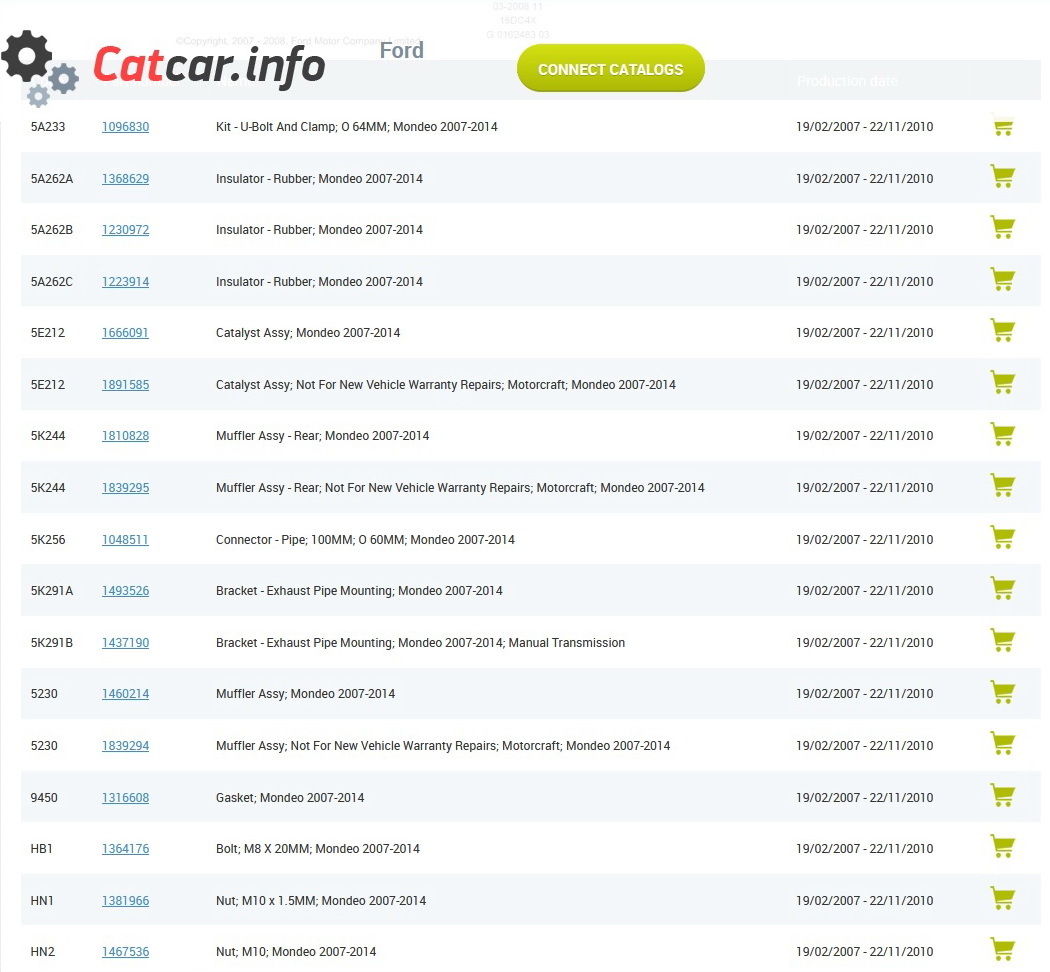
Task: Open part number link 1316608
Action: click(x=125, y=798)
